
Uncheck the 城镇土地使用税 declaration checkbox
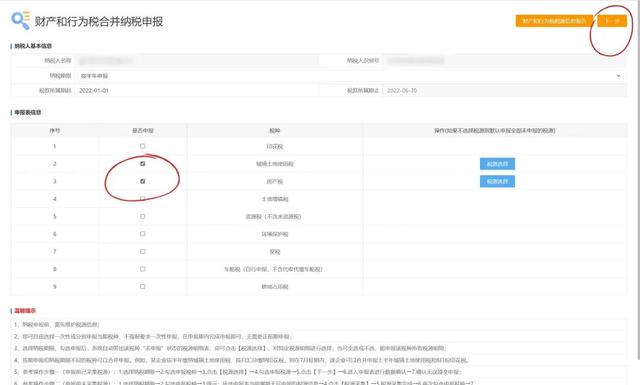[142, 164]
